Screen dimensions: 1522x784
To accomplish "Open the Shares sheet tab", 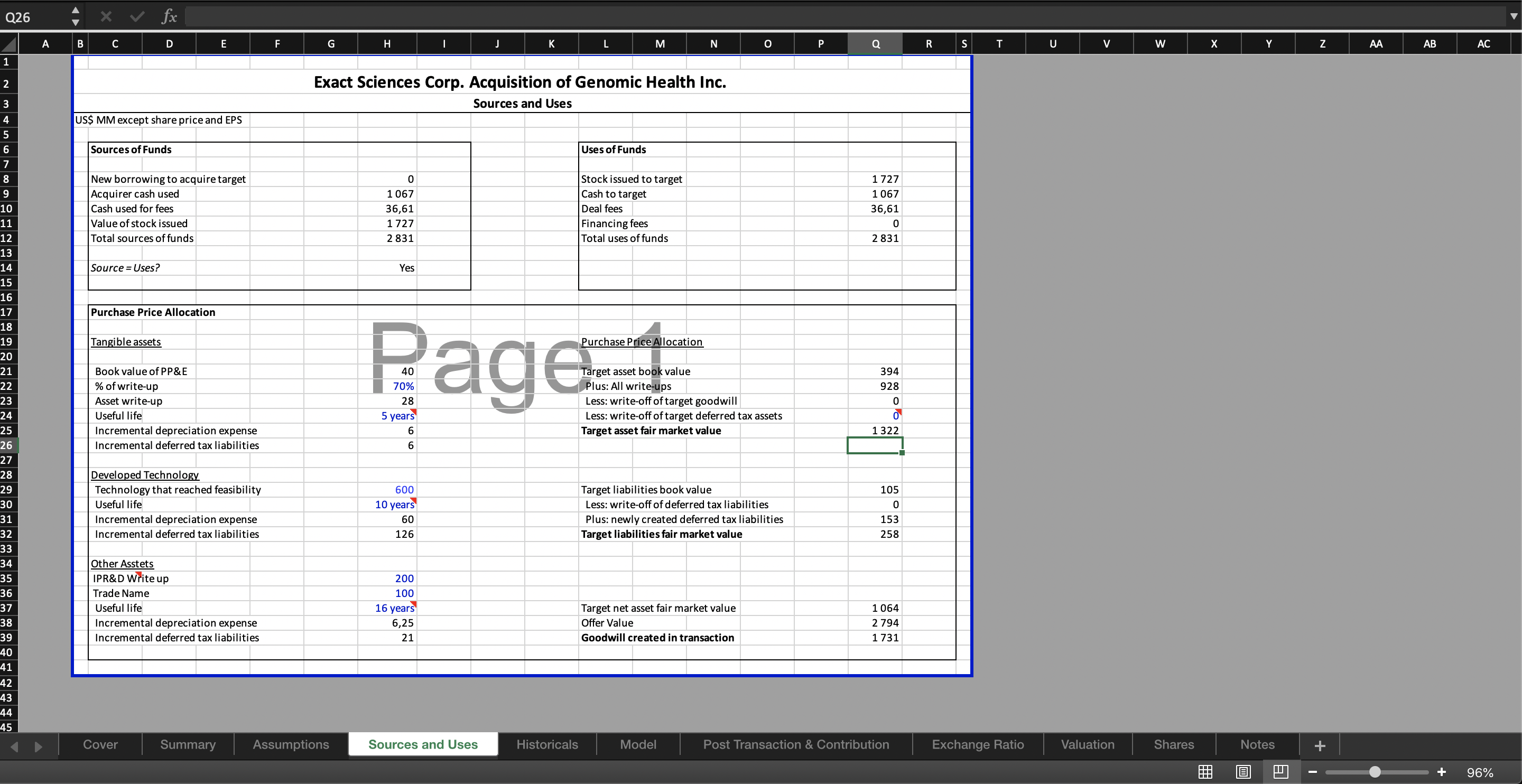I will coord(1174,744).
